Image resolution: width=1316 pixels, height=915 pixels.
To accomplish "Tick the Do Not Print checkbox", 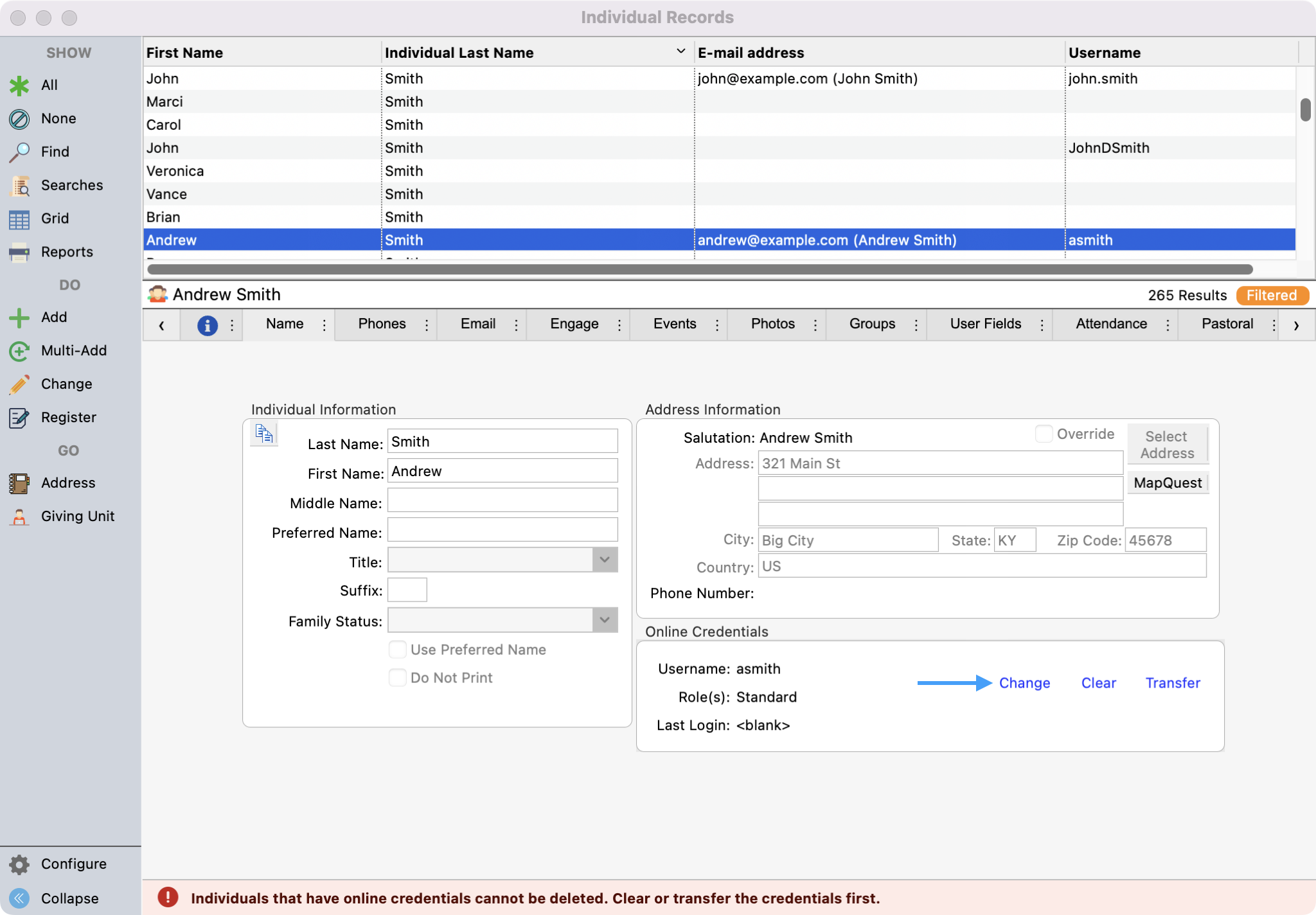I will 398,678.
